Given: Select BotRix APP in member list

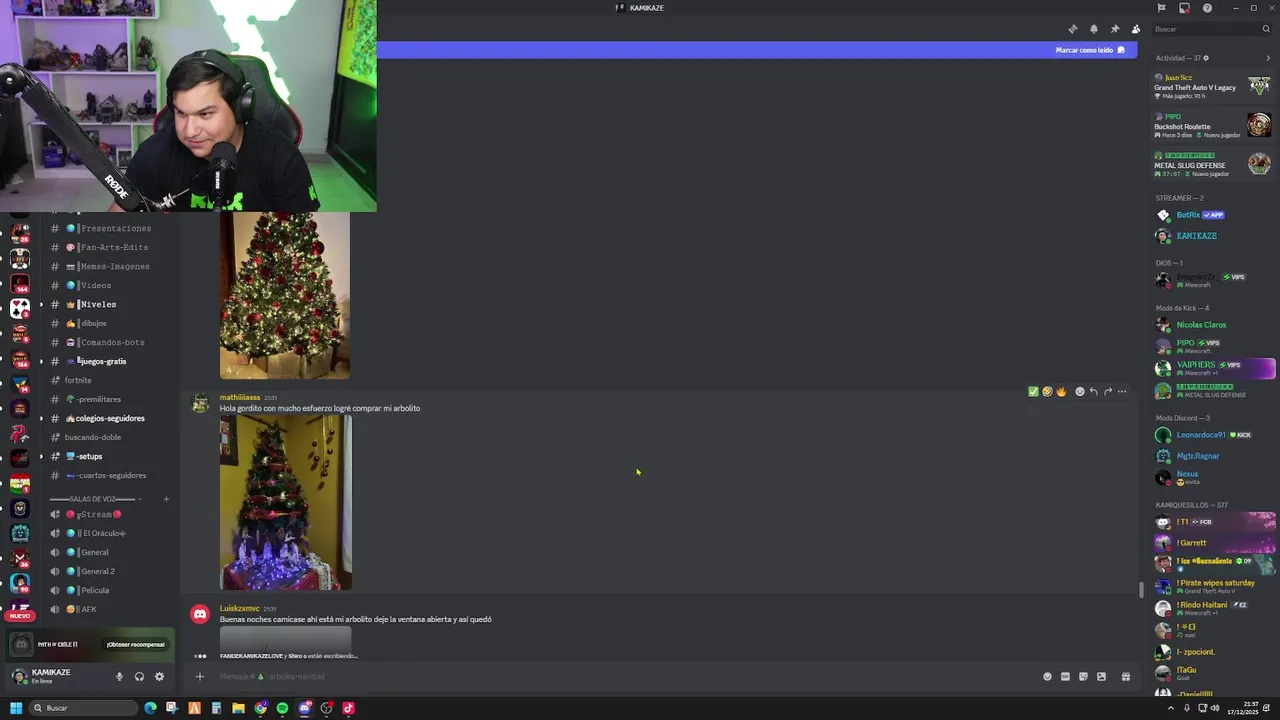Looking at the screenshot, I should click(x=1214, y=215).
